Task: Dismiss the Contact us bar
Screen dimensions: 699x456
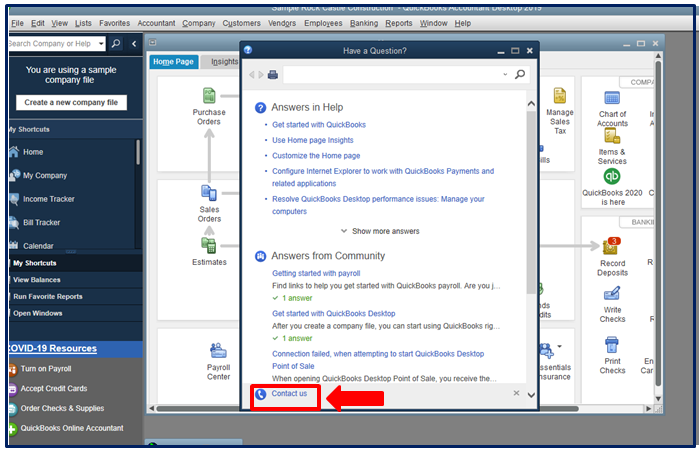Action: (x=516, y=393)
